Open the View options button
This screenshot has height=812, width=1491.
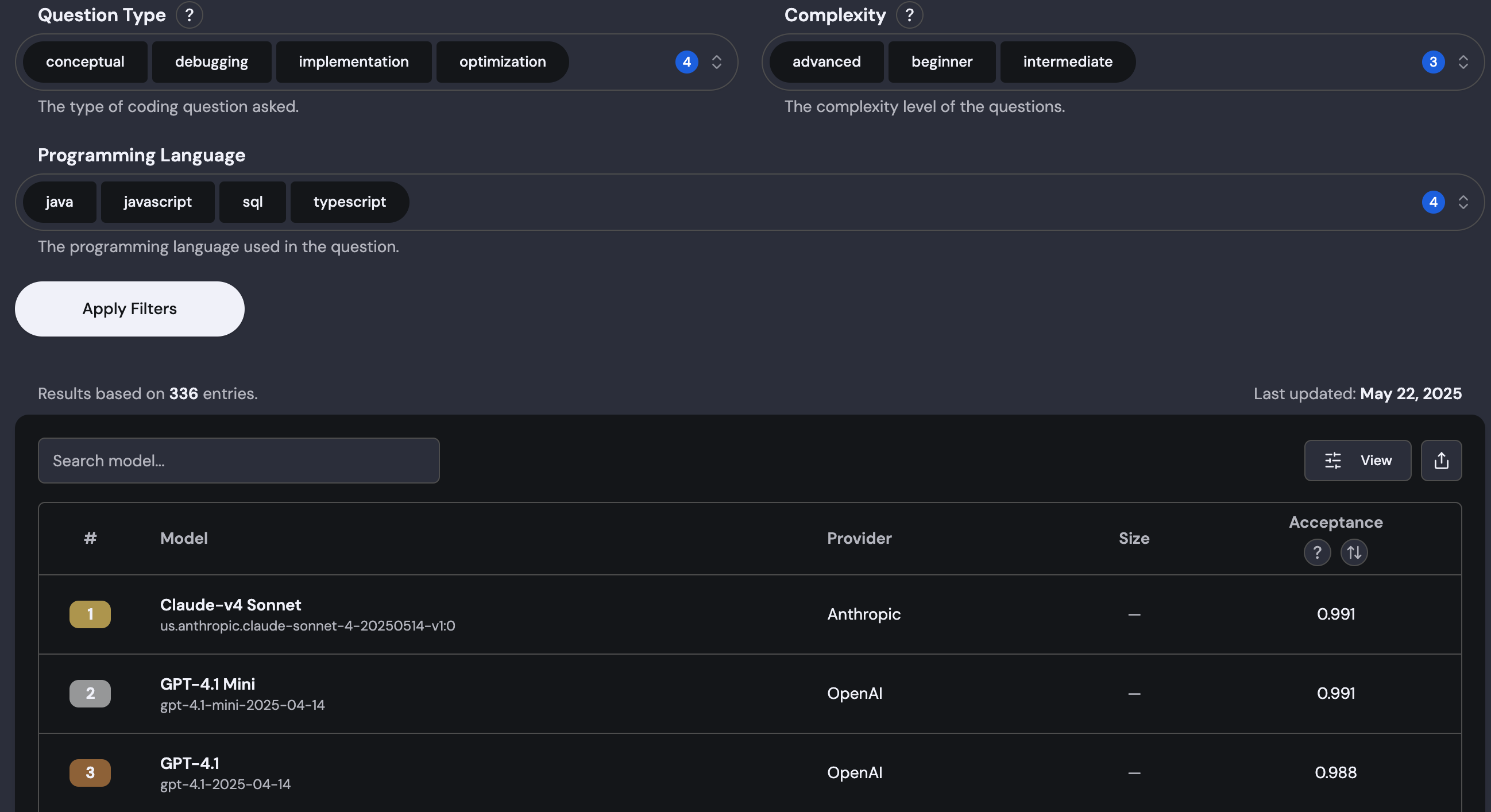click(x=1358, y=461)
